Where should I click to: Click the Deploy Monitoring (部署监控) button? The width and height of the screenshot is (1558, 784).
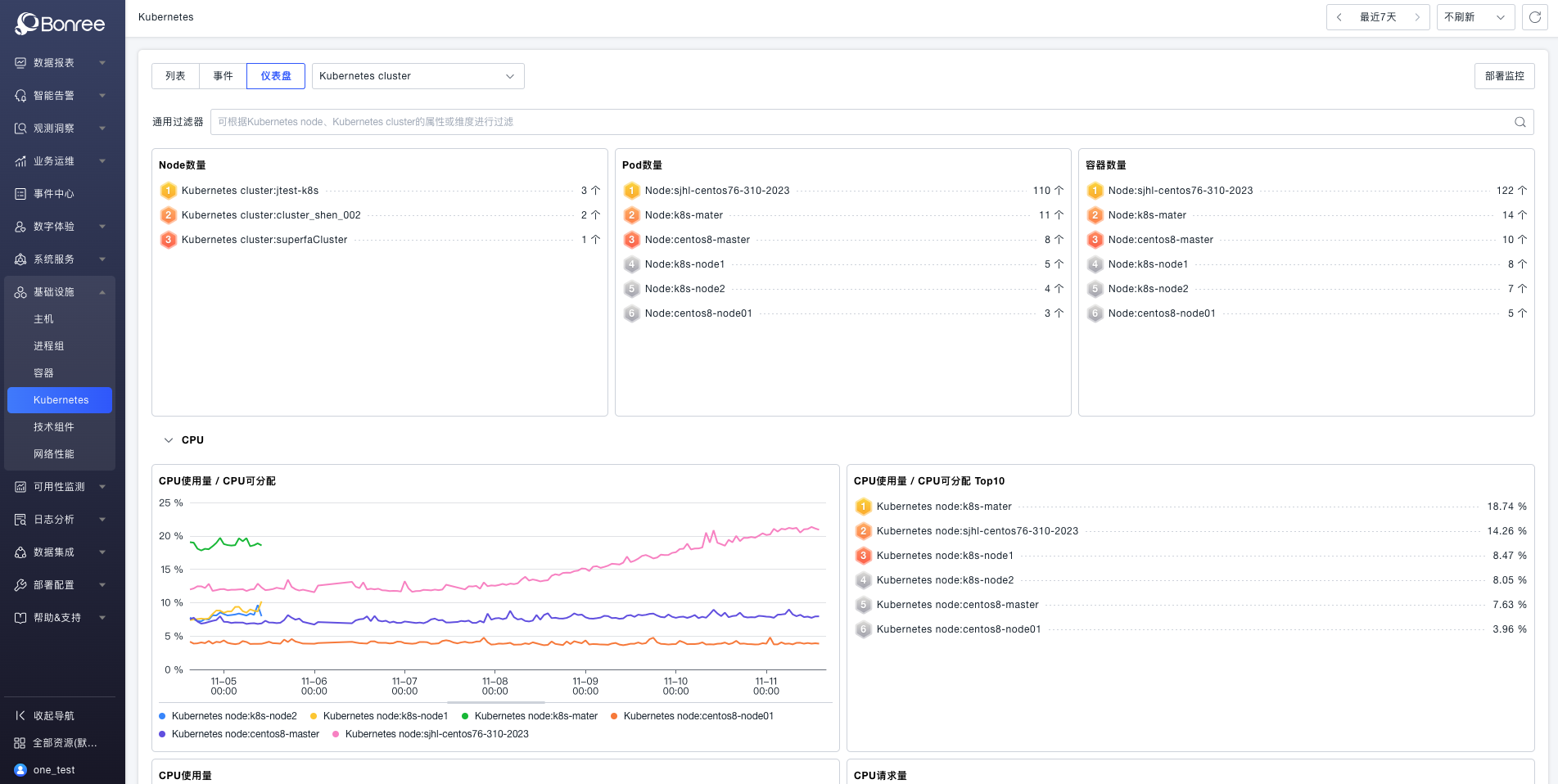[1504, 76]
